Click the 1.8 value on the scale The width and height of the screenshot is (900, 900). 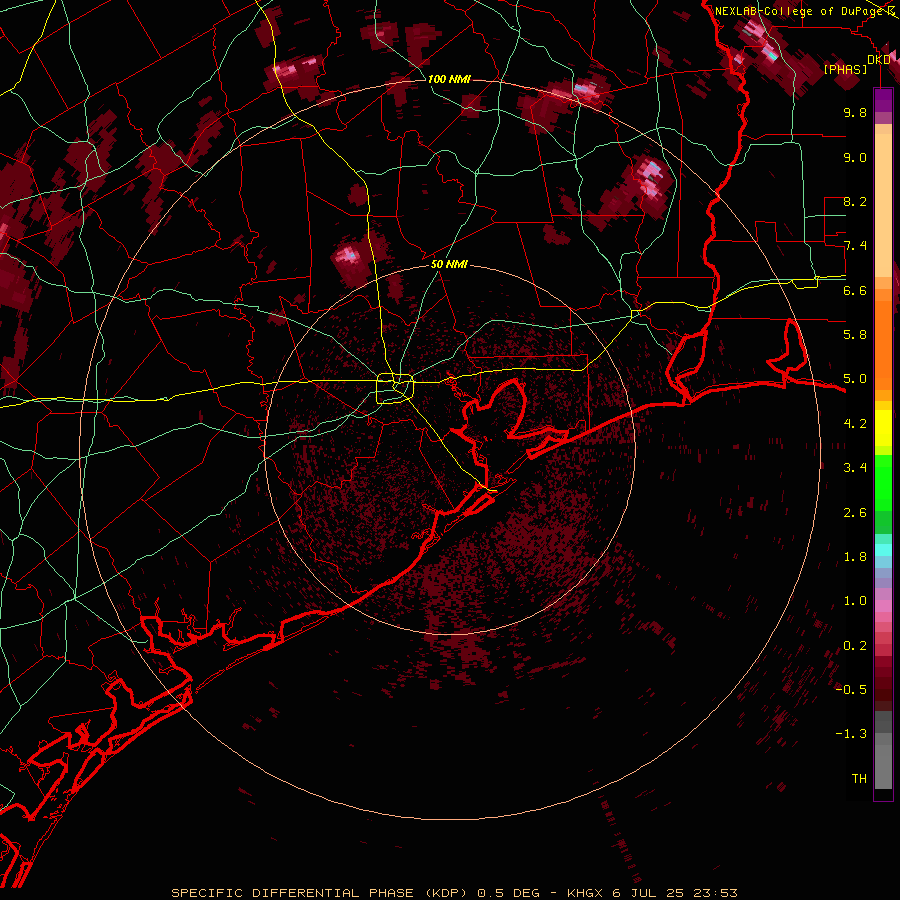[855, 557]
